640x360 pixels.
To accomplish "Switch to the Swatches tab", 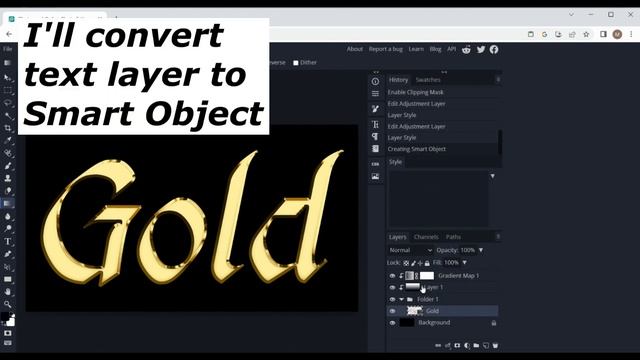I will [428, 80].
